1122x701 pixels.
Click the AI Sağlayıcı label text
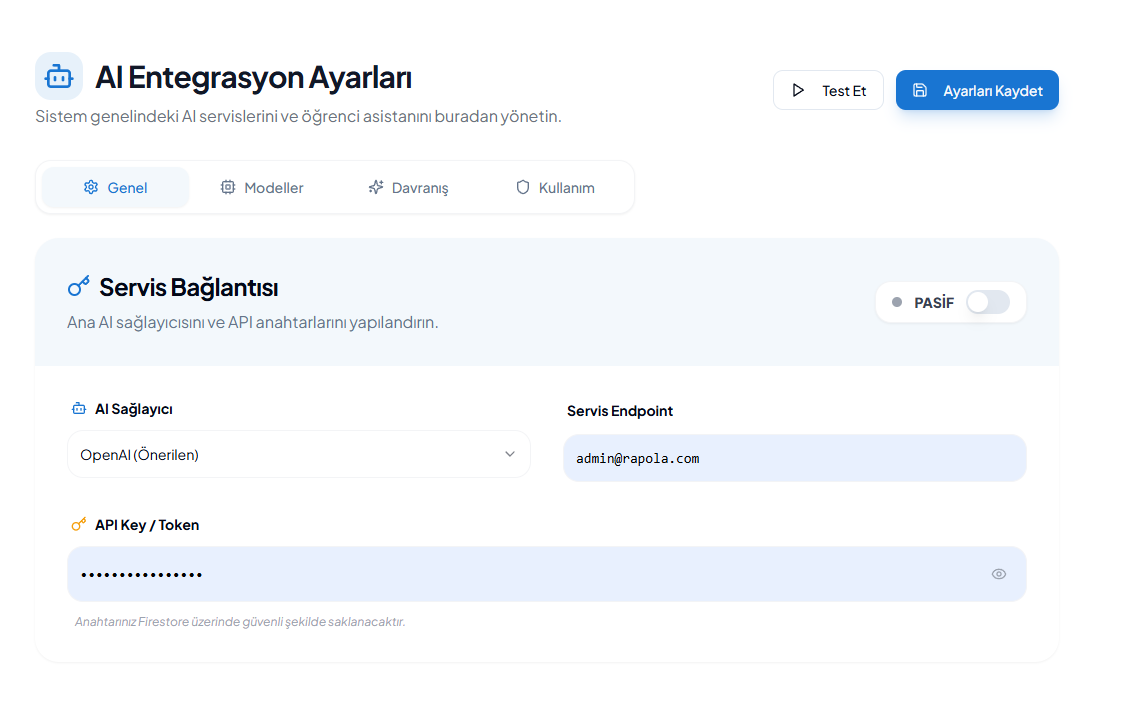coord(134,409)
